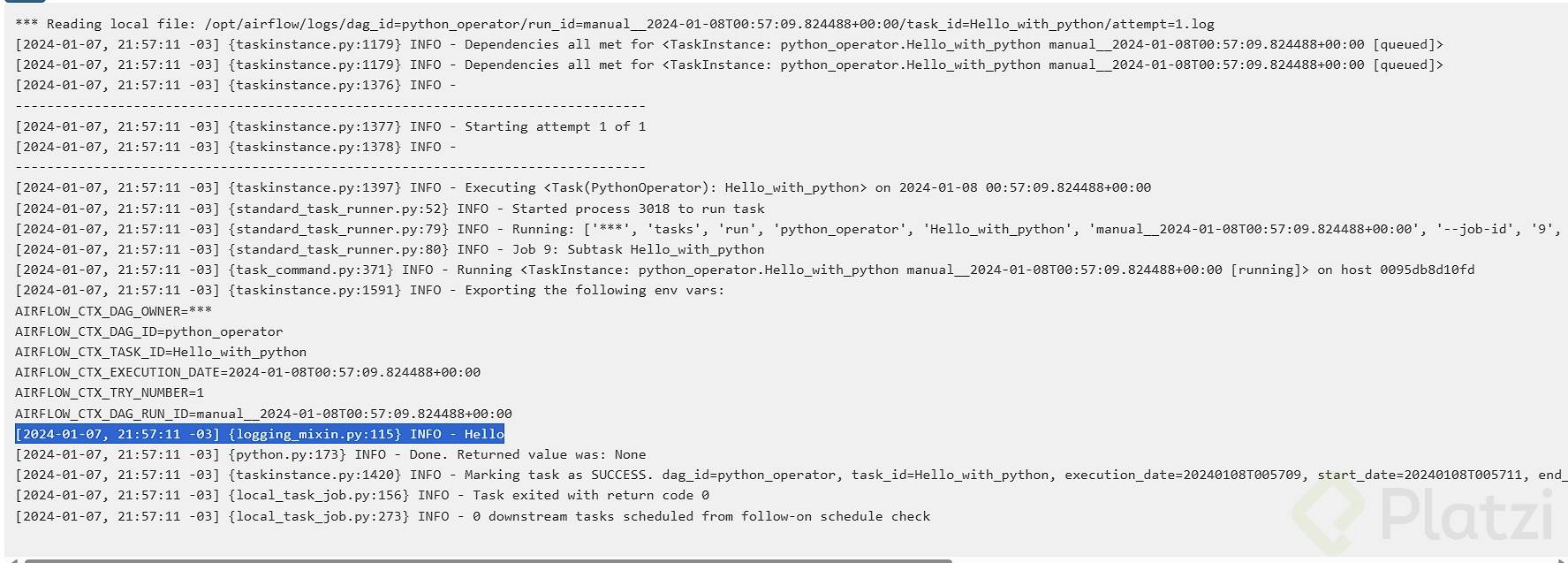1568x563 pixels.
Task: Click the AIRFLOW_CTX_TRY_NUMBER=1 line
Action: click(x=110, y=392)
